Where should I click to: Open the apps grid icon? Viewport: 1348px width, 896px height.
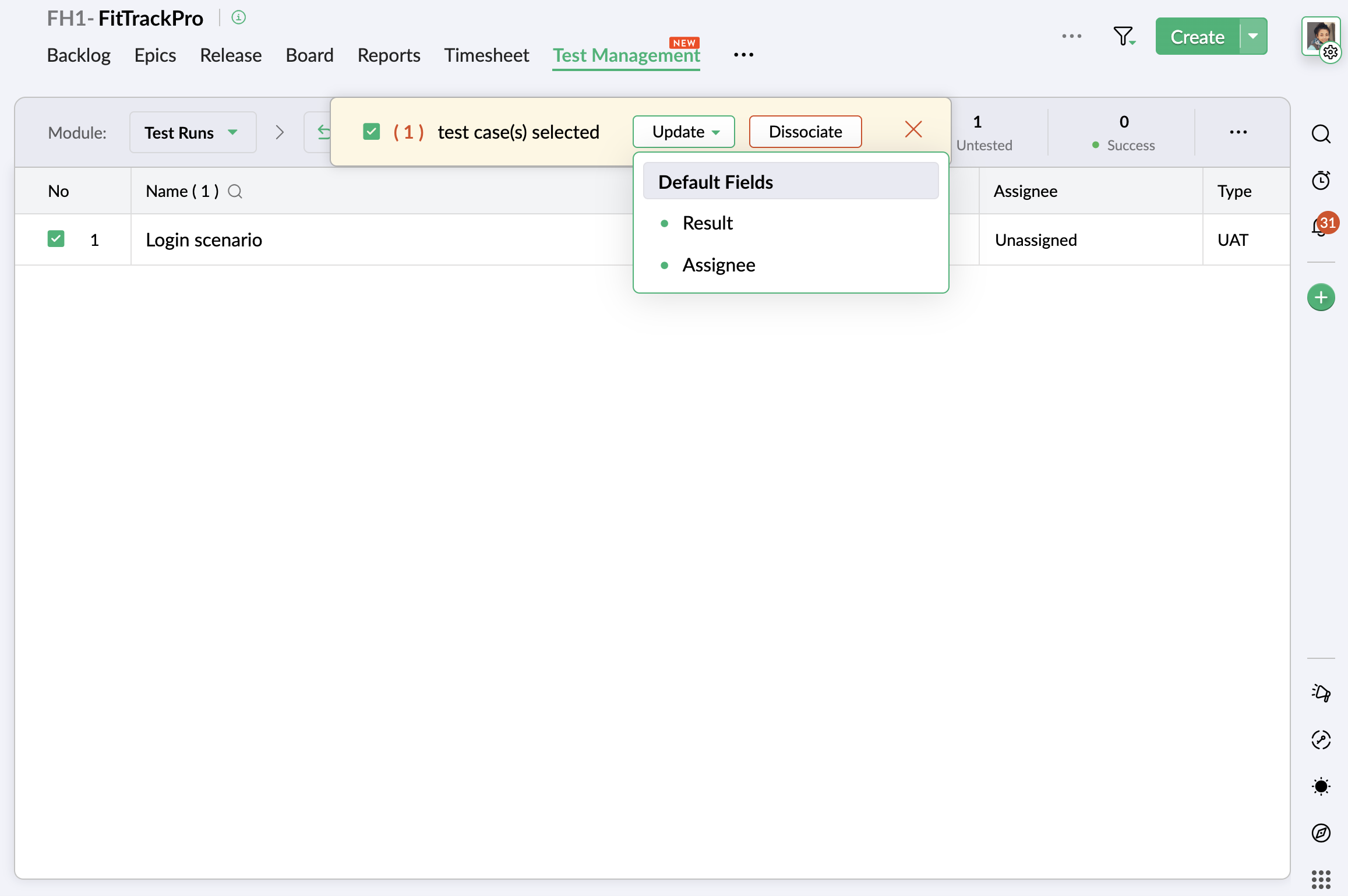(1321, 879)
